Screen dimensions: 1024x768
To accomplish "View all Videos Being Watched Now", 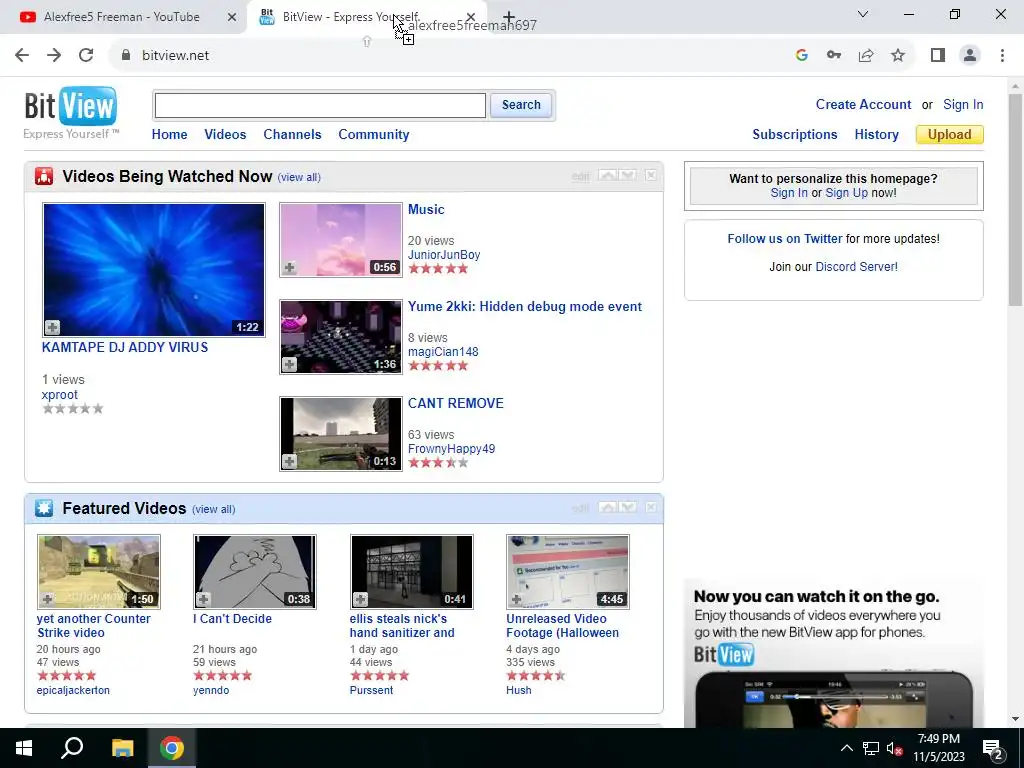I will pyautogui.click(x=299, y=177).
